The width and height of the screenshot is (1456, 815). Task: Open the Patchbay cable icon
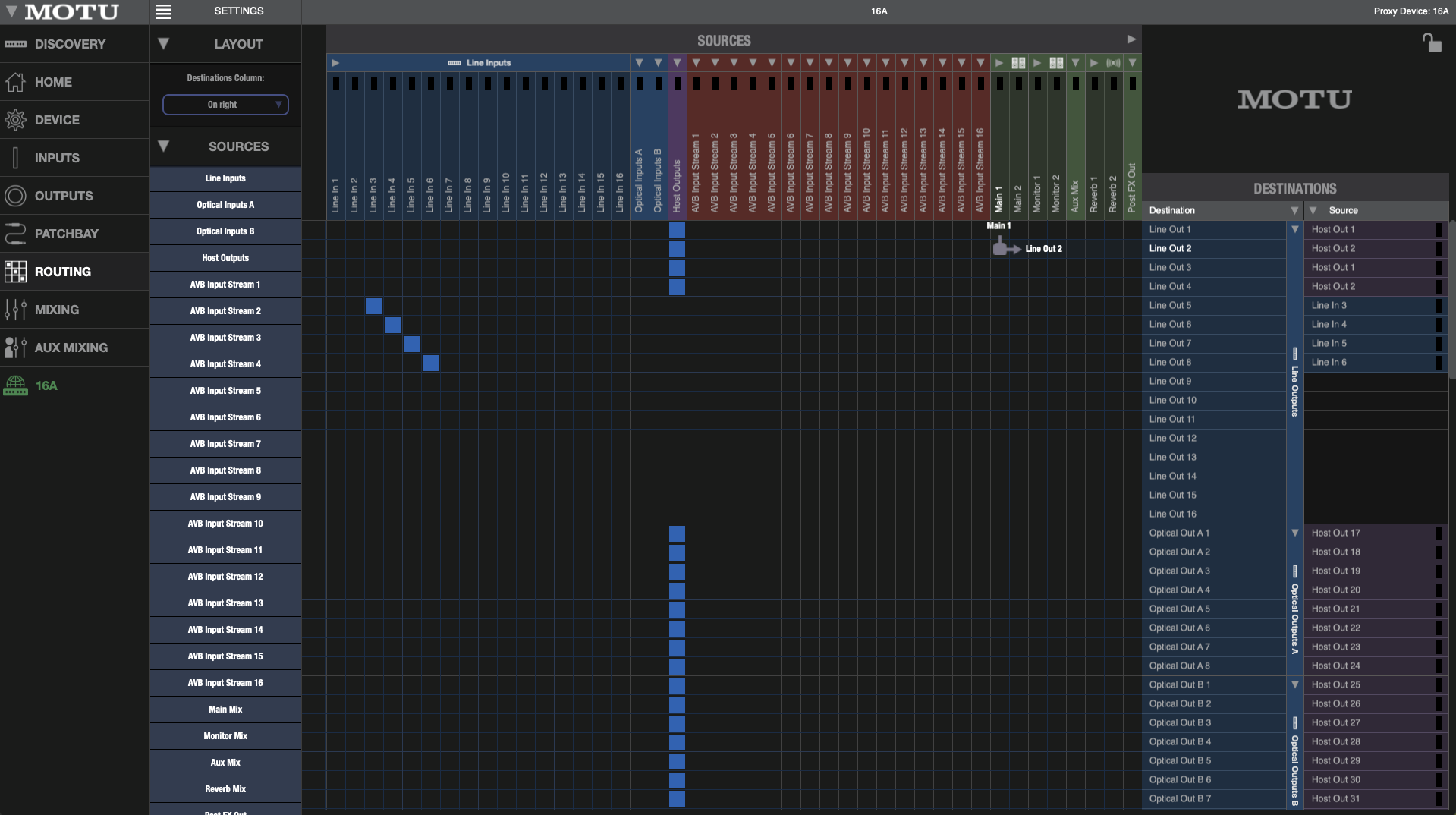tap(15, 234)
